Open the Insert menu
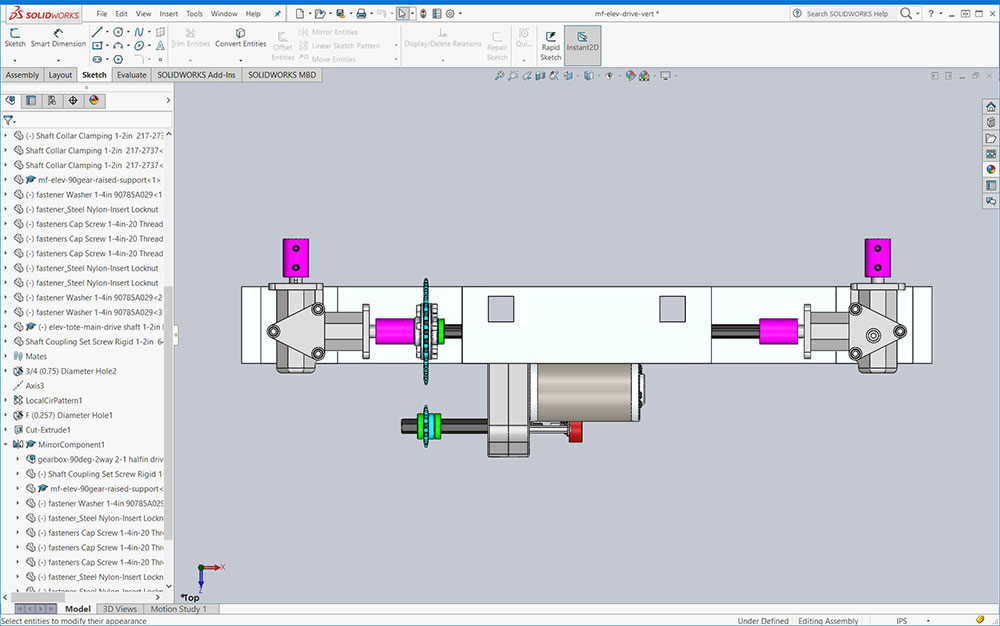 [169, 14]
